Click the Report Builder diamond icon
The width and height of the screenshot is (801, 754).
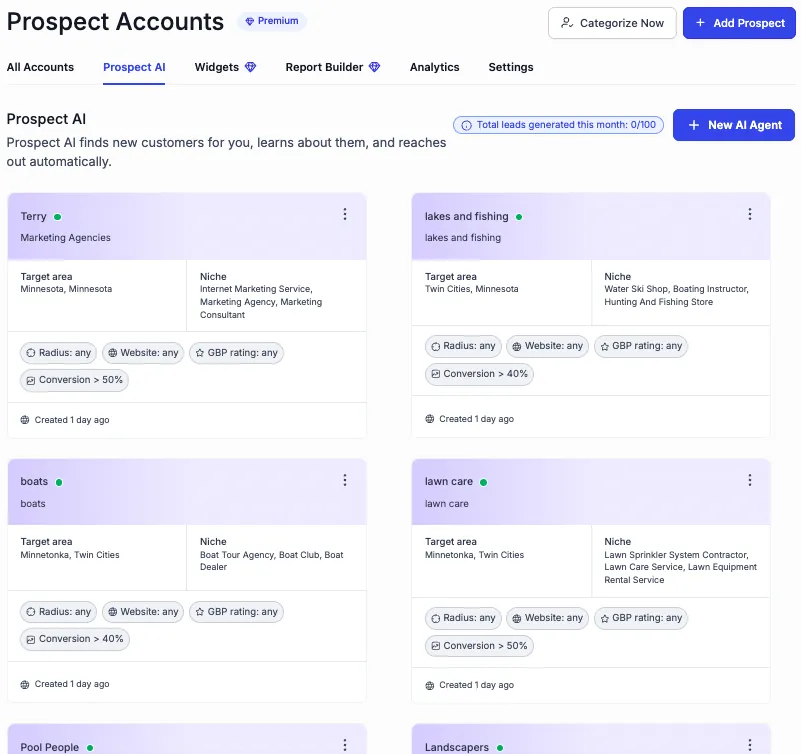[375, 67]
